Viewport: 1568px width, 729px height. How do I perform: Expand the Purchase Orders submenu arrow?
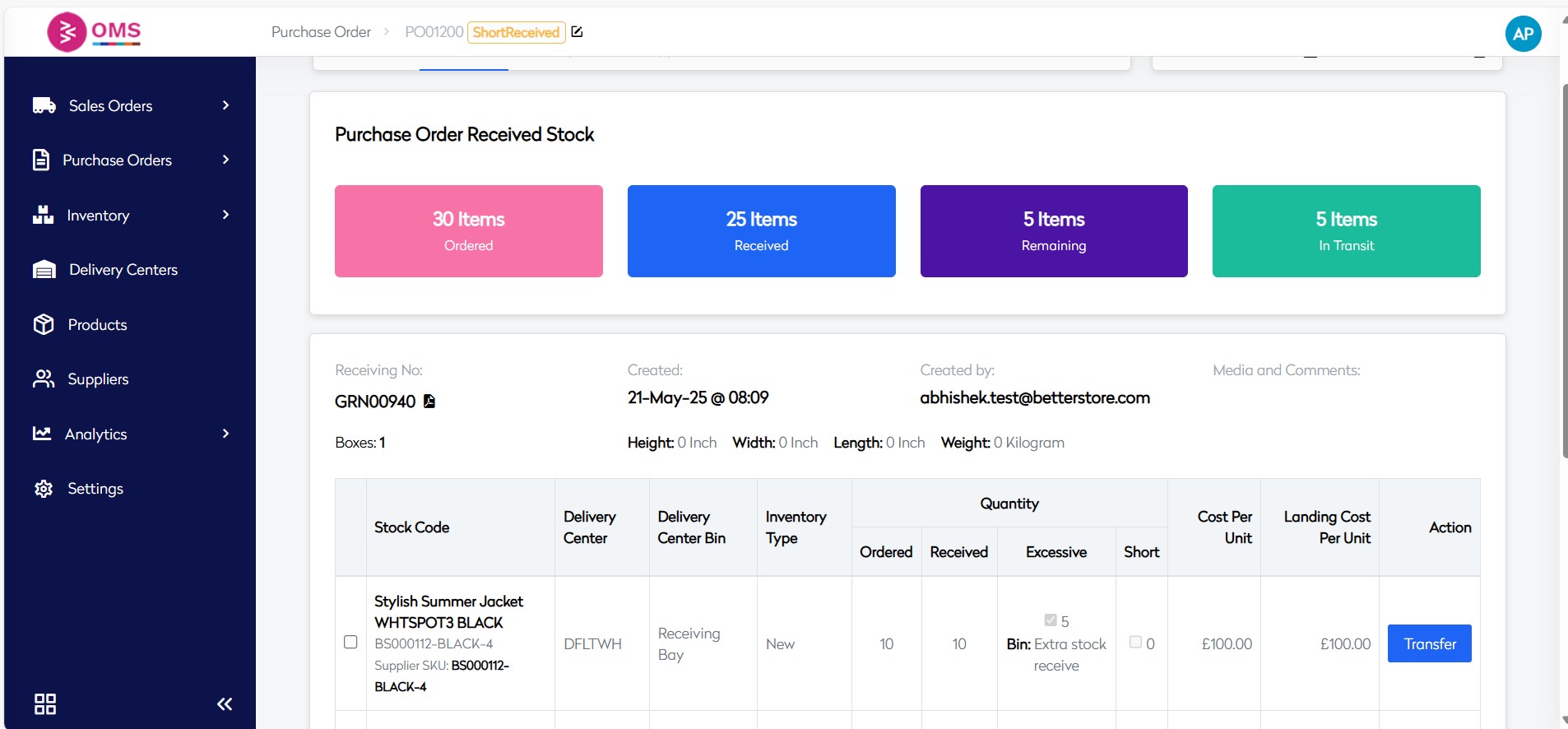(x=225, y=160)
